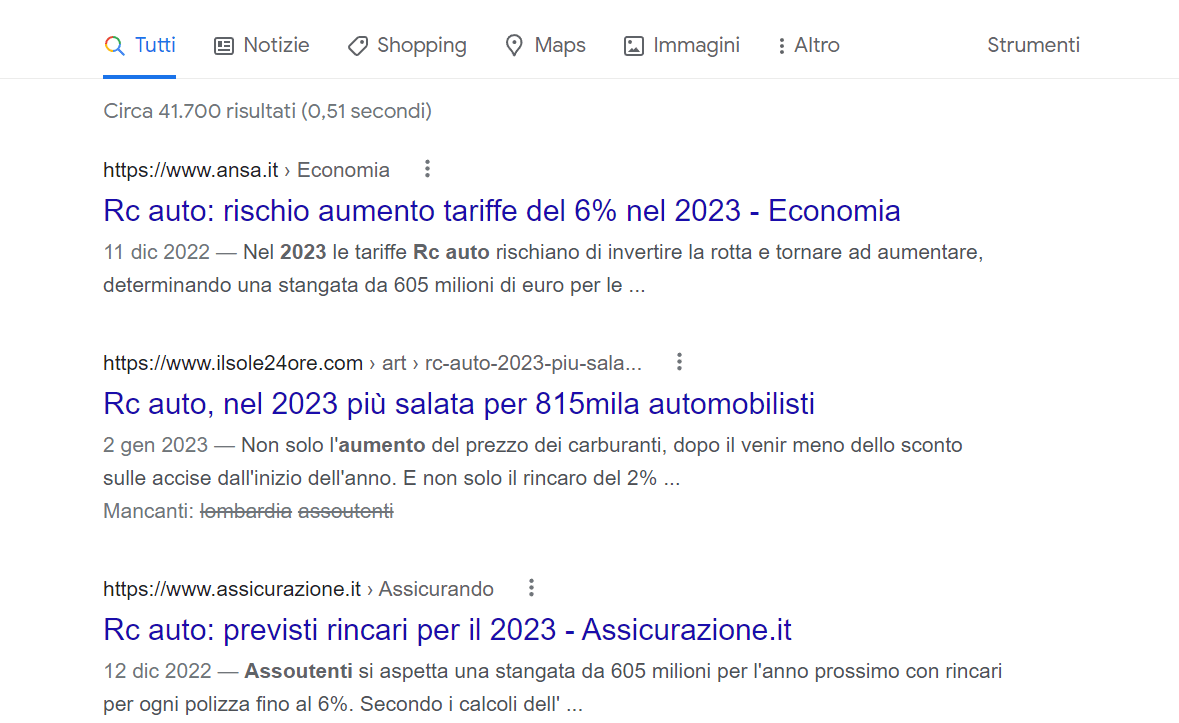This screenshot has height=723, width=1179.
Task: Open options menu for assicurazione.it result
Action: pyautogui.click(x=531, y=588)
